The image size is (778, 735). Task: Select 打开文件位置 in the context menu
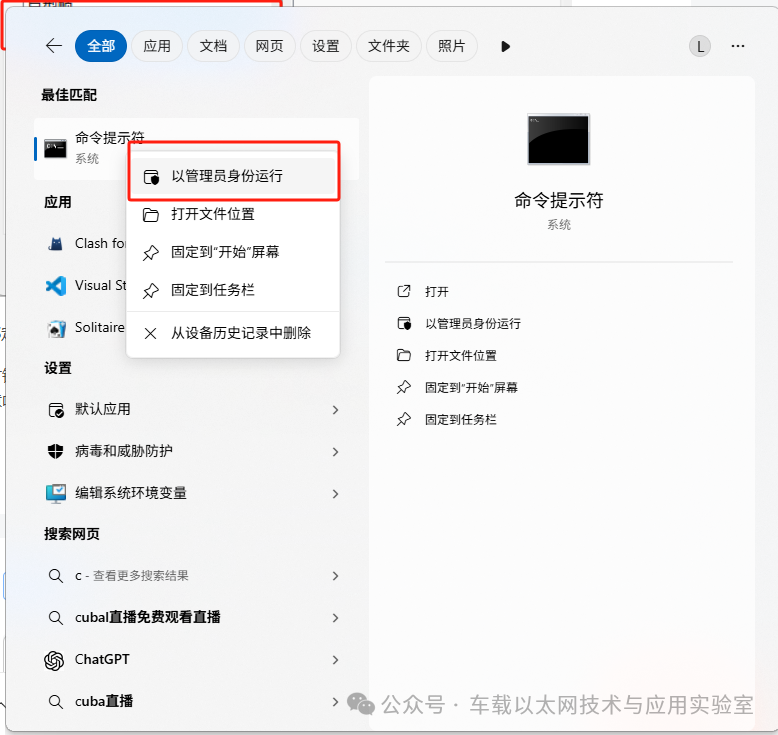pos(233,214)
